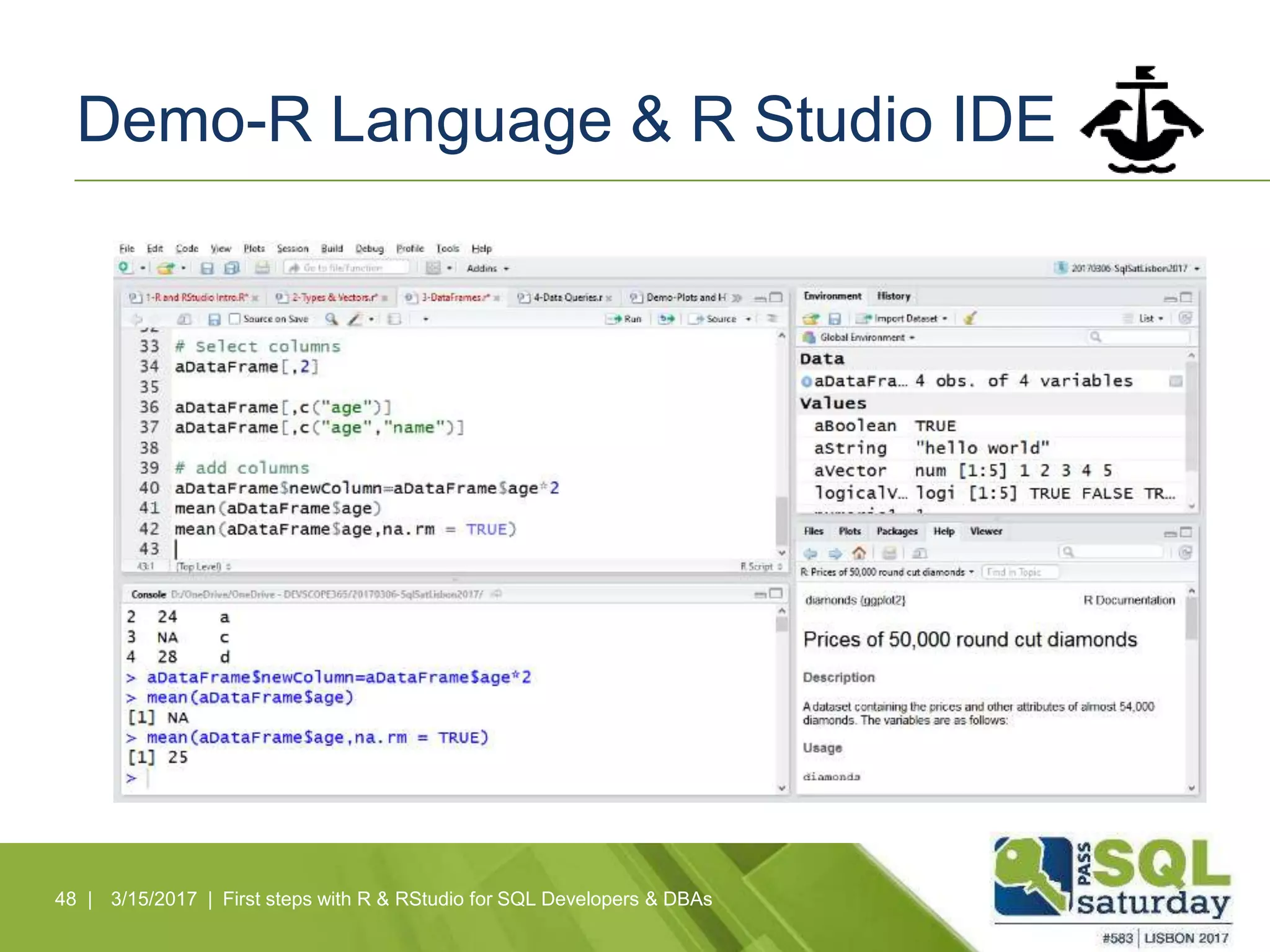Toggle the Source on Save checkbox
The width and height of the screenshot is (1270, 952).
(x=234, y=319)
